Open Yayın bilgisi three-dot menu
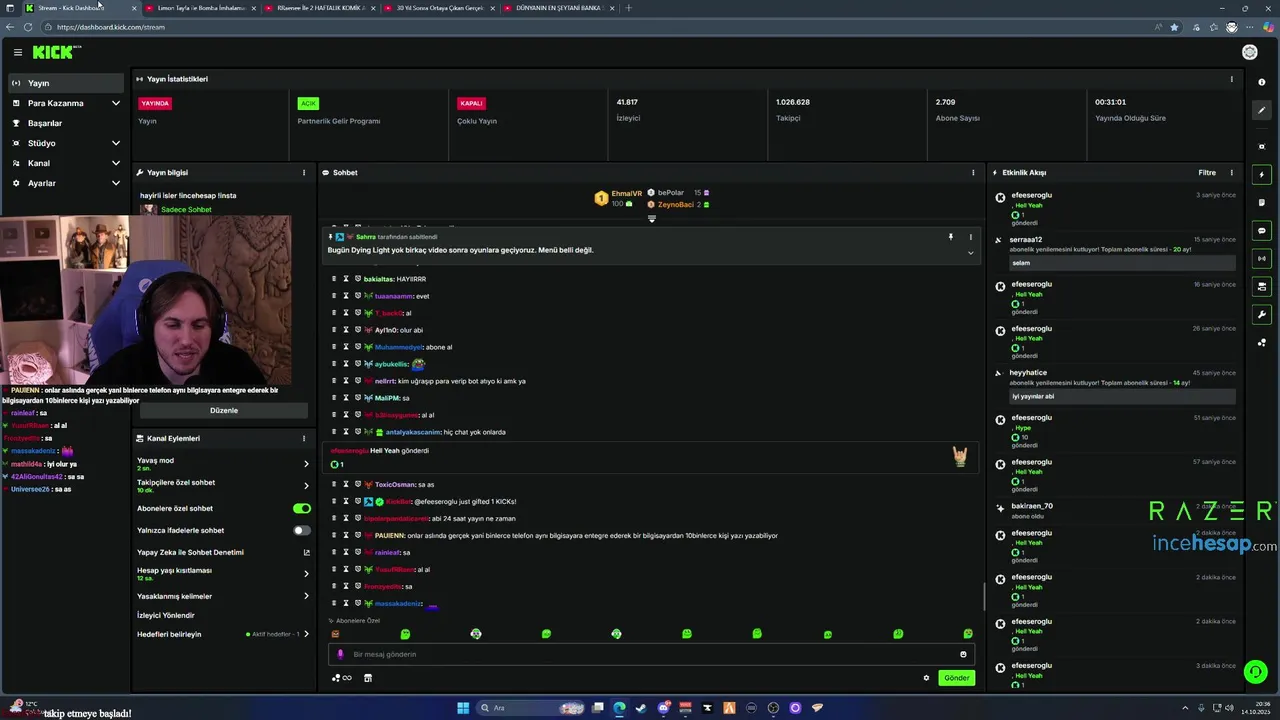 [304, 173]
